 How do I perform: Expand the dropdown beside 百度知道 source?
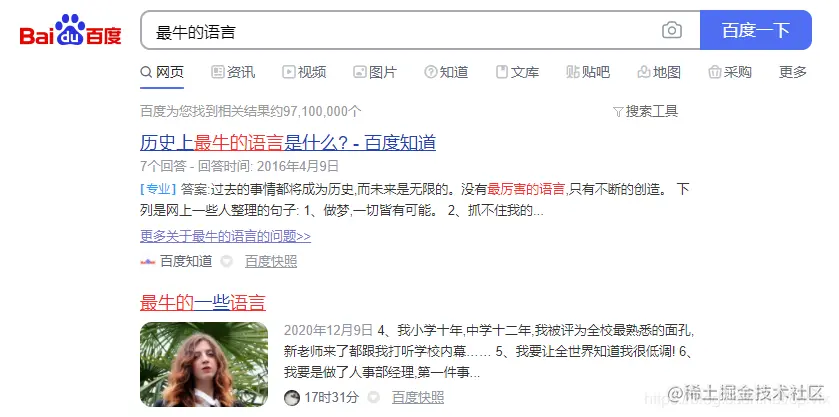(227, 261)
